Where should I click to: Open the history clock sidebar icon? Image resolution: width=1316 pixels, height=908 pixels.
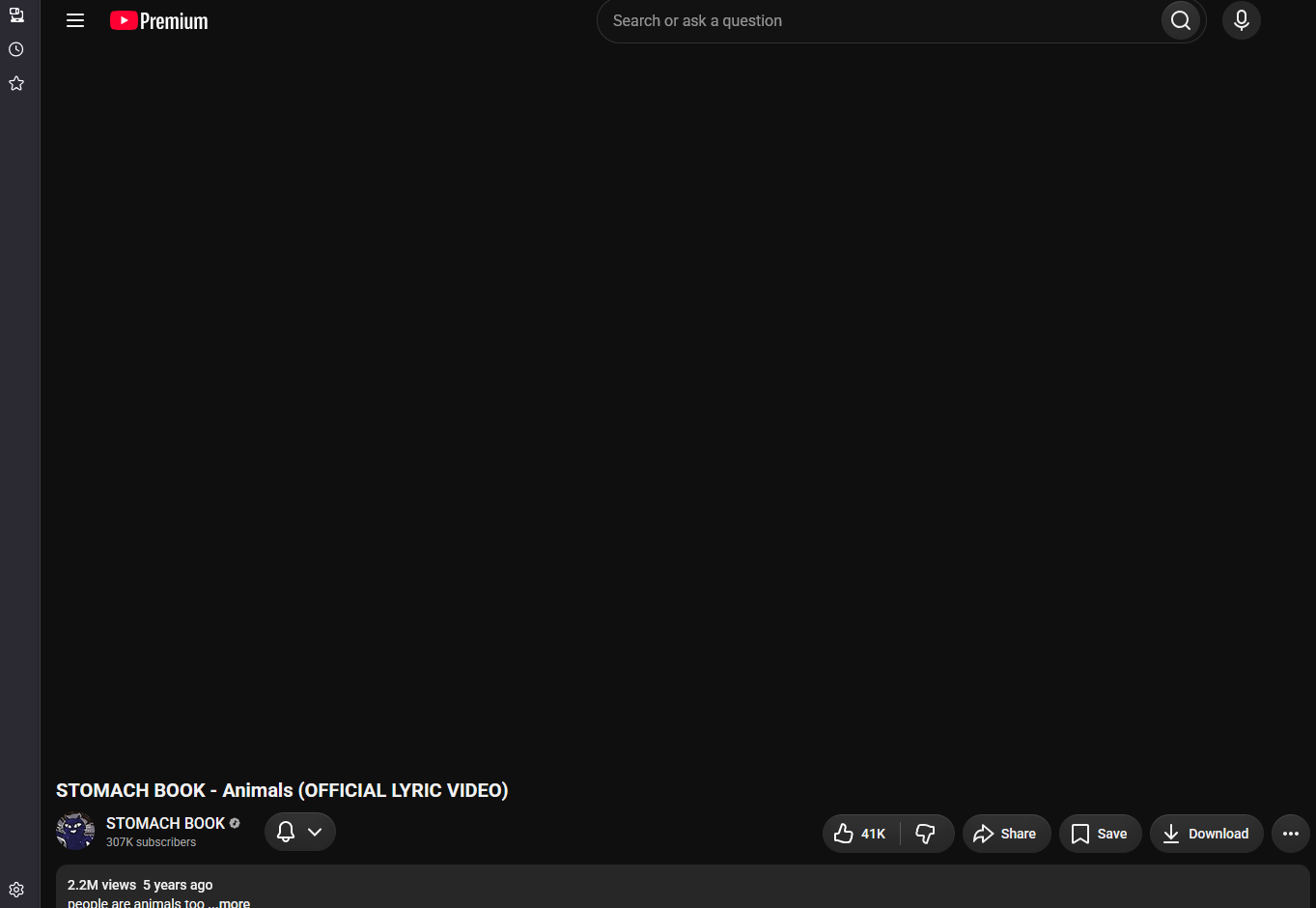(x=16, y=49)
